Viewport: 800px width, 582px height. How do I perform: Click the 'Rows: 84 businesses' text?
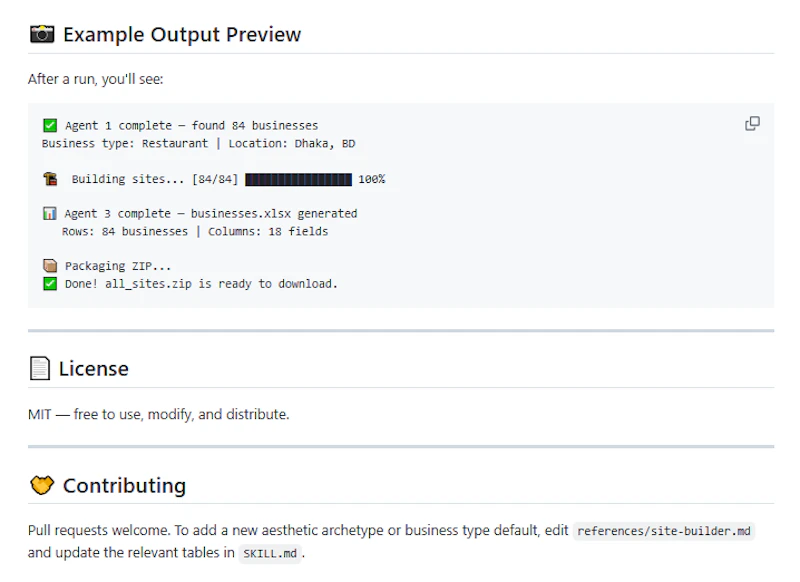pyautogui.click(x=125, y=232)
